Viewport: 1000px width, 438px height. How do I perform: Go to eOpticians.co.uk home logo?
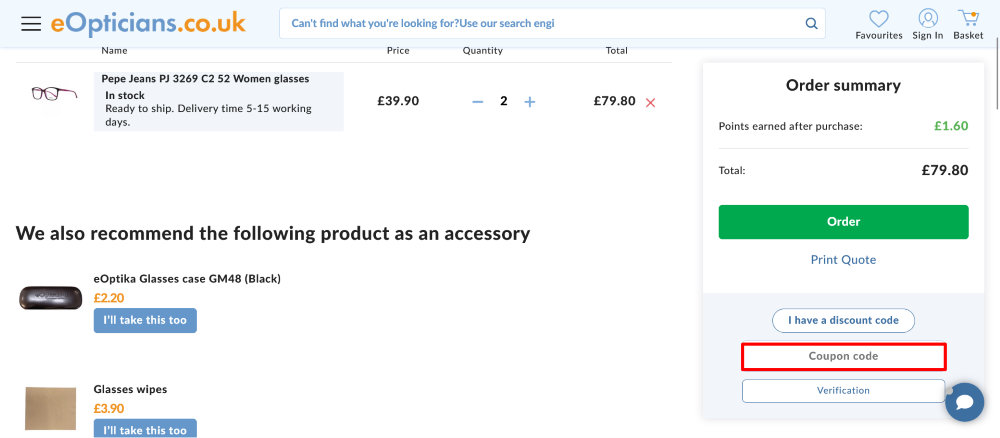[148, 23]
